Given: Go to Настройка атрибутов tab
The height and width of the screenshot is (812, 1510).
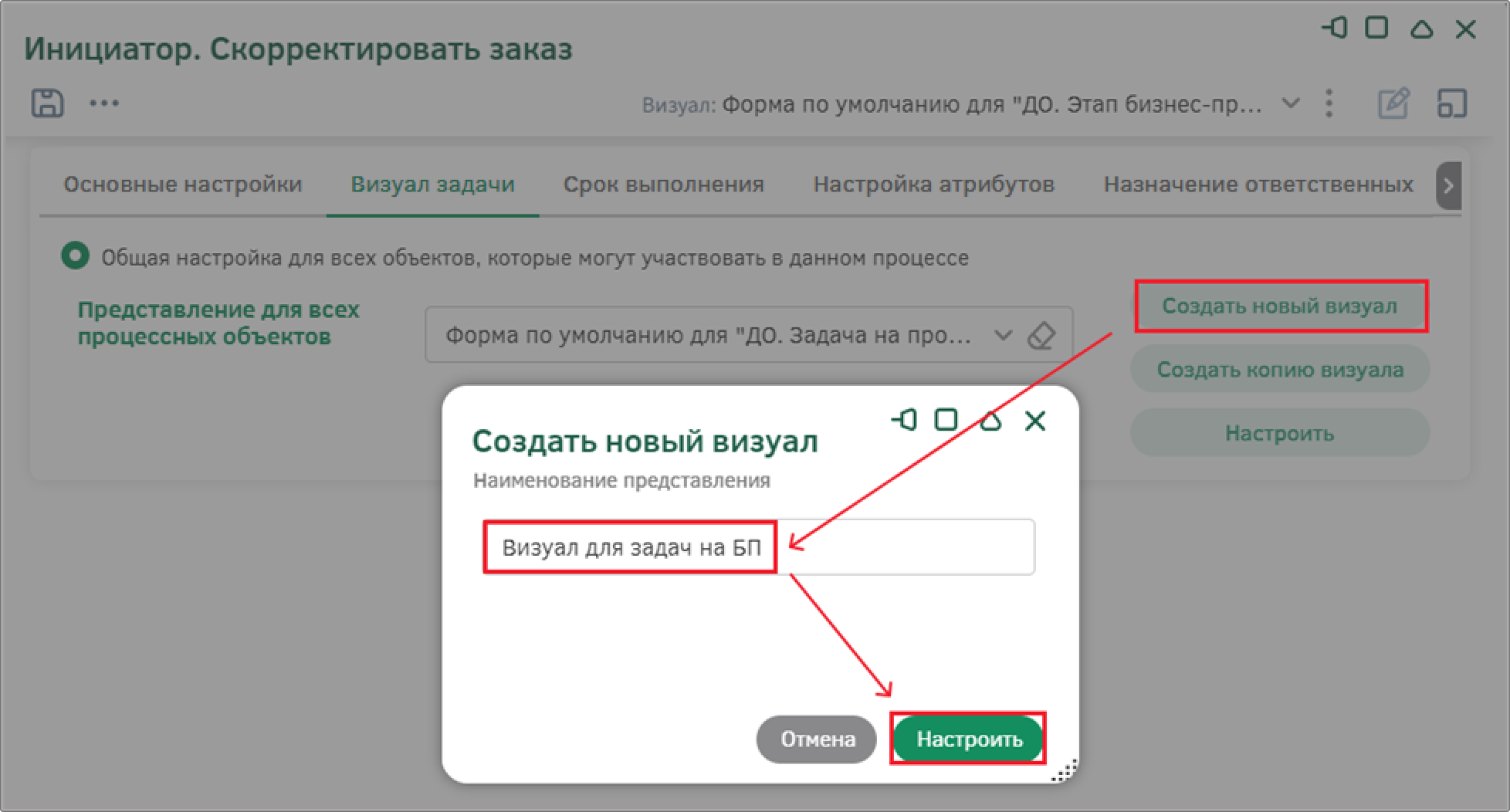Looking at the screenshot, I should point(934,184).
